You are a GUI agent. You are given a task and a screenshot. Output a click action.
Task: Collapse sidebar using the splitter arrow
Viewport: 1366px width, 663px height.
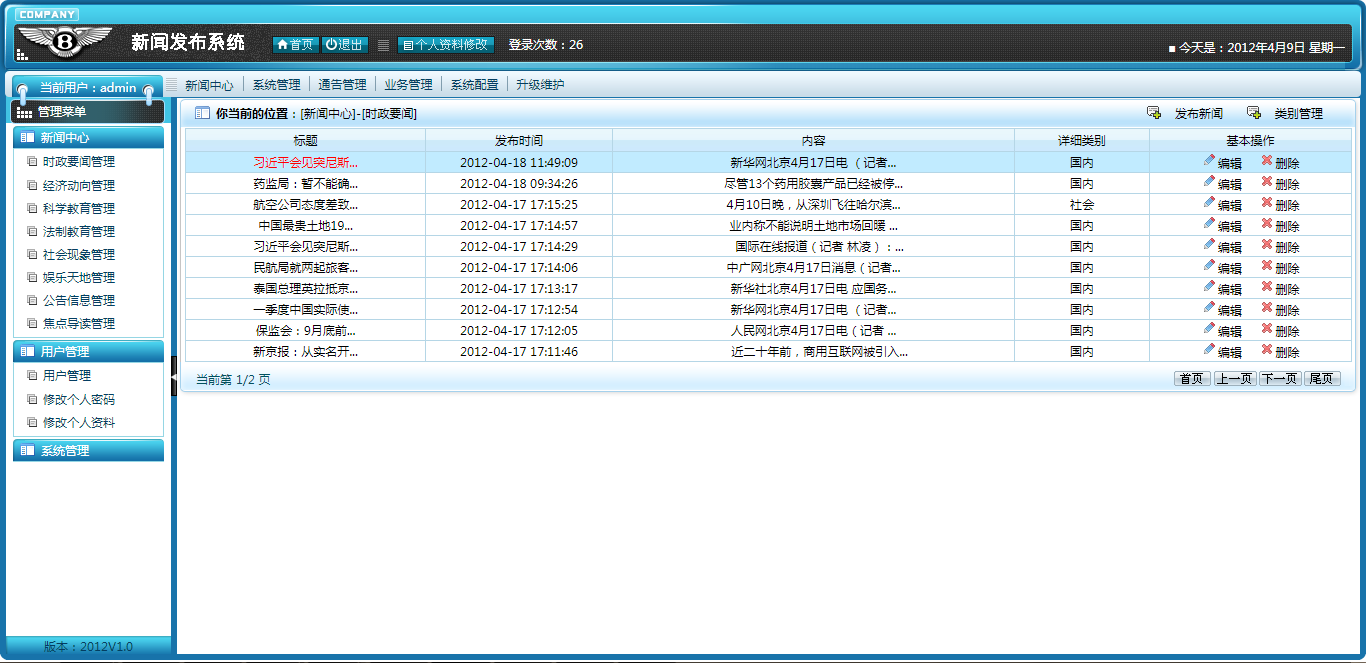(x=174, y=376)
